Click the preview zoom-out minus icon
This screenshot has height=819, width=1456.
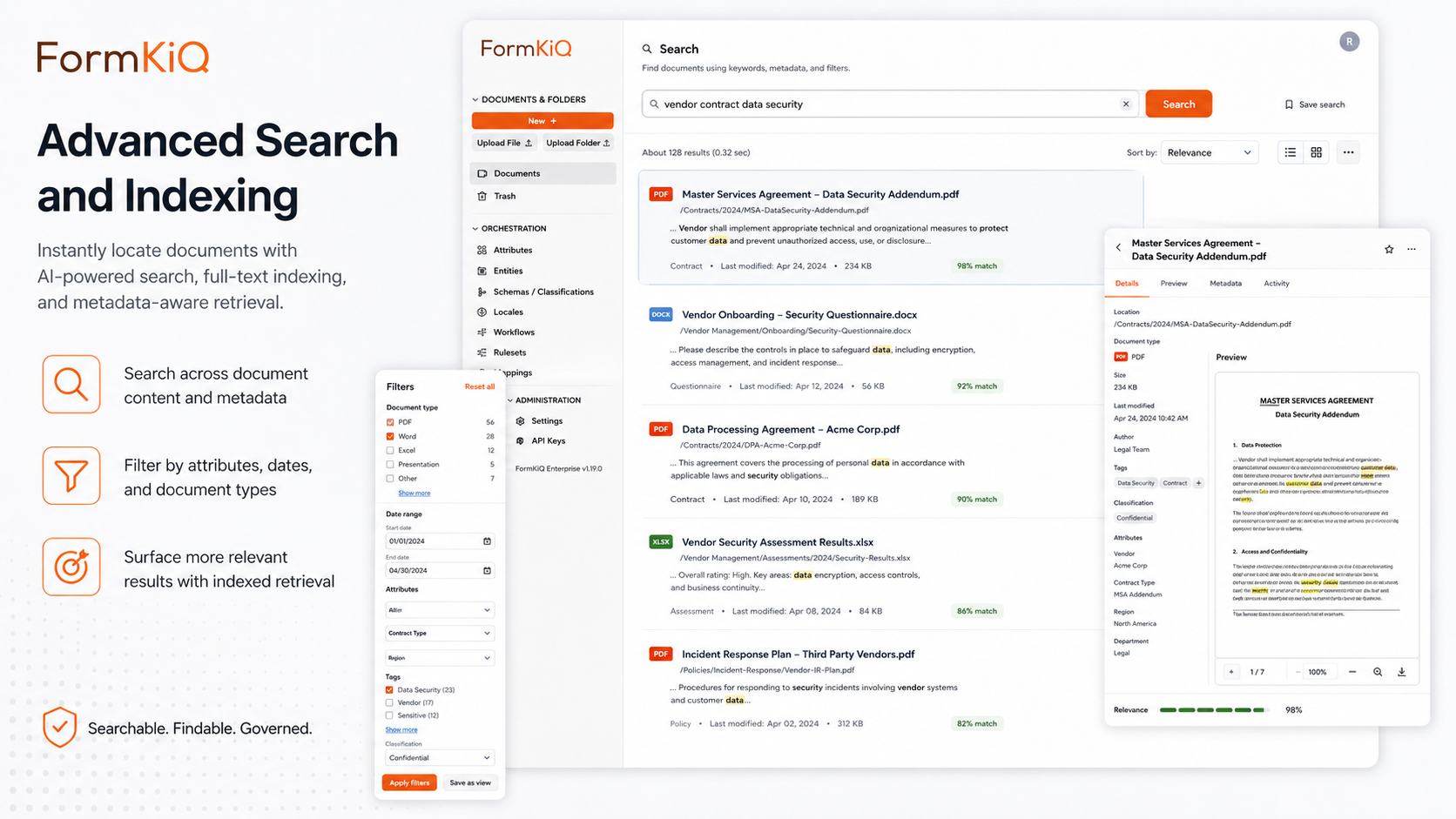click(x=1352, y=672)
